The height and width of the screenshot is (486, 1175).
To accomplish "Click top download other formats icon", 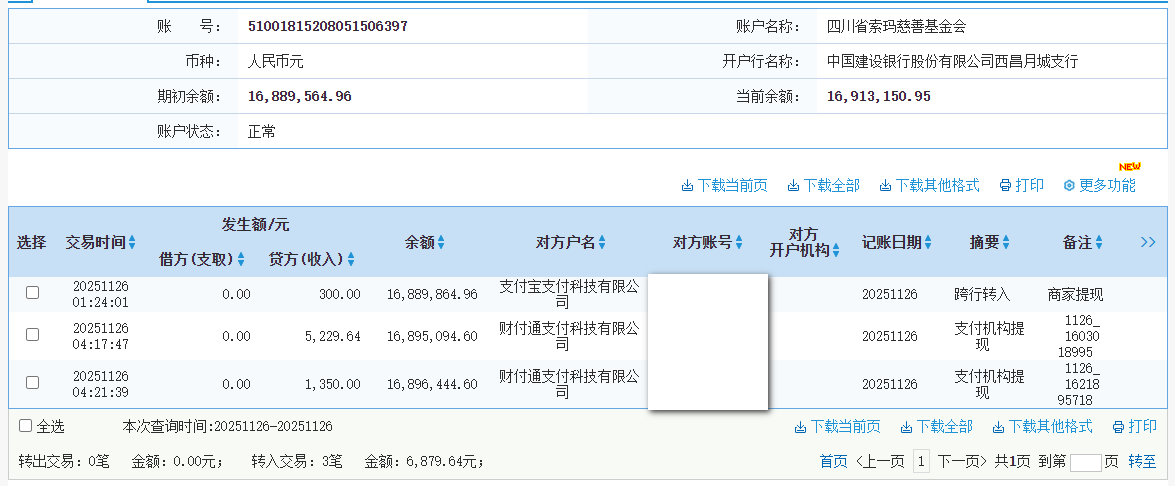I will [x=885, y=186].
